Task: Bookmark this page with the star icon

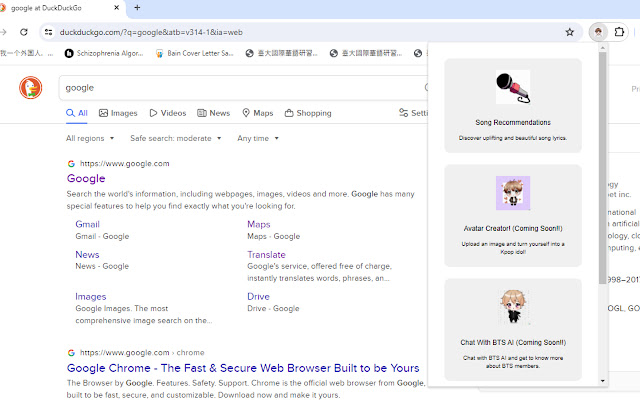Action: pyautogui.click(x=569, y=32)
